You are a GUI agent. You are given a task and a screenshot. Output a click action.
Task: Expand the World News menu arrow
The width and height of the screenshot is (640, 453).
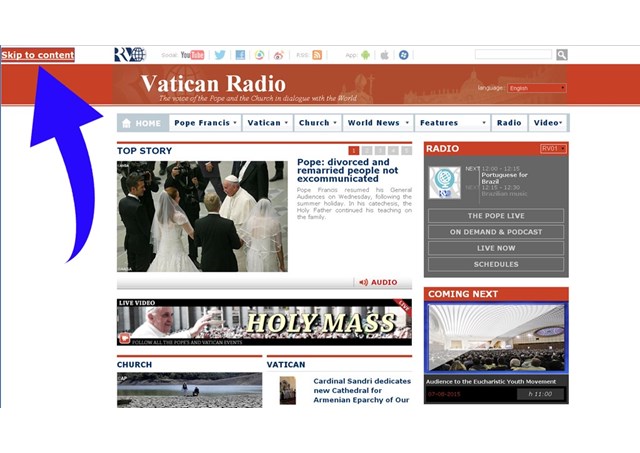407,123
